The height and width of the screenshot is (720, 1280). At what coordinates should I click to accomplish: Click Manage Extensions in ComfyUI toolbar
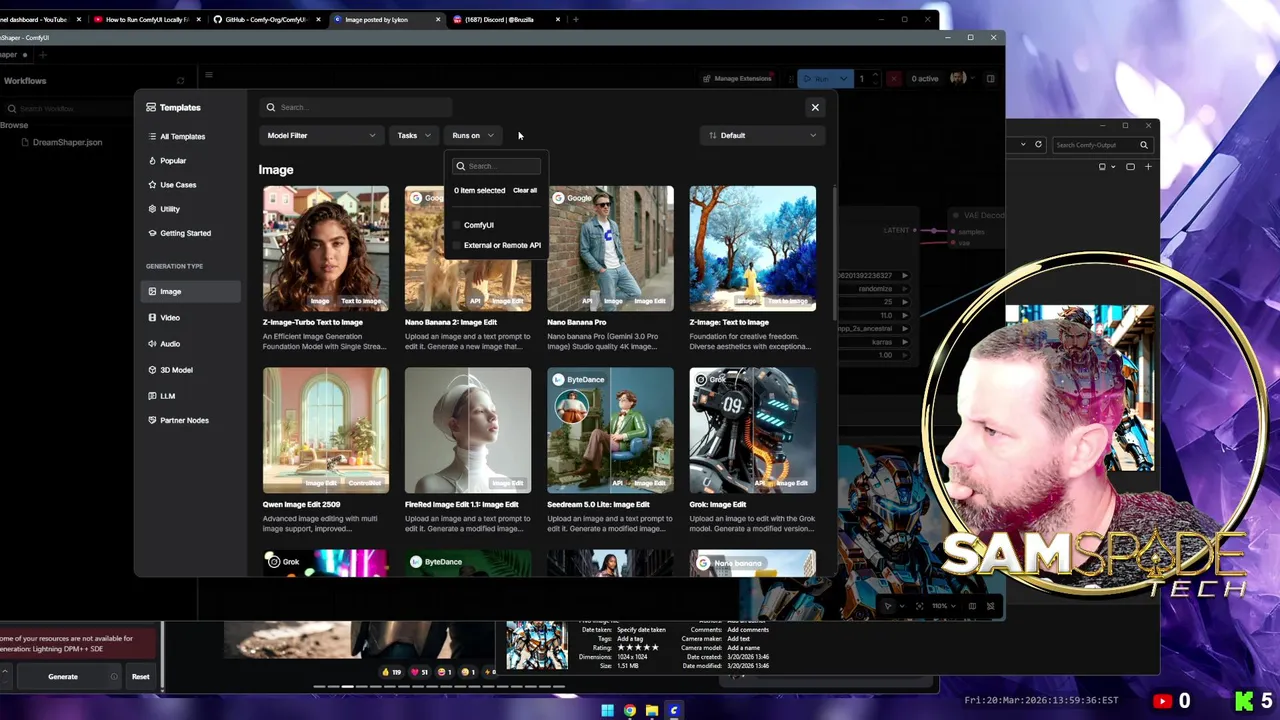pyautogui.click(x=737, y=79)
